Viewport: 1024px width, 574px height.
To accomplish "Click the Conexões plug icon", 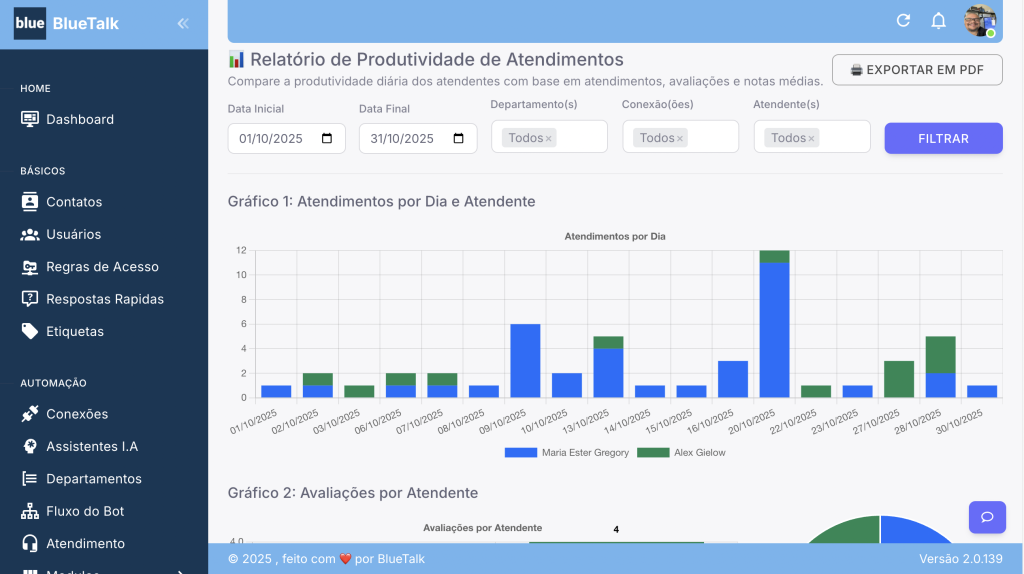I will pos(29,414).
